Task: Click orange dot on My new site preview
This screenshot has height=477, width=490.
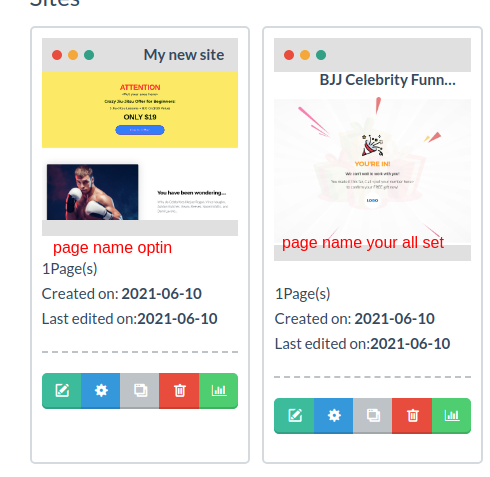Action: click(x=73, y=55)
